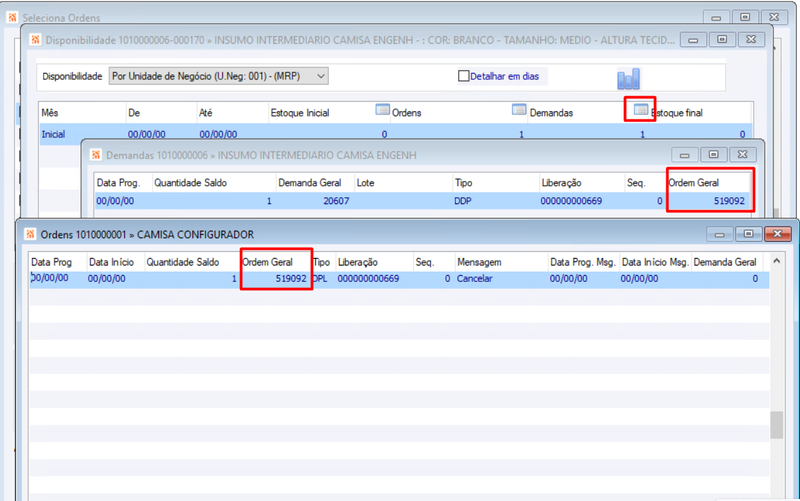Click the Ordens grid vertical scrollbar thumb
The image size is (800, 501).
click(x=777, y=424)
